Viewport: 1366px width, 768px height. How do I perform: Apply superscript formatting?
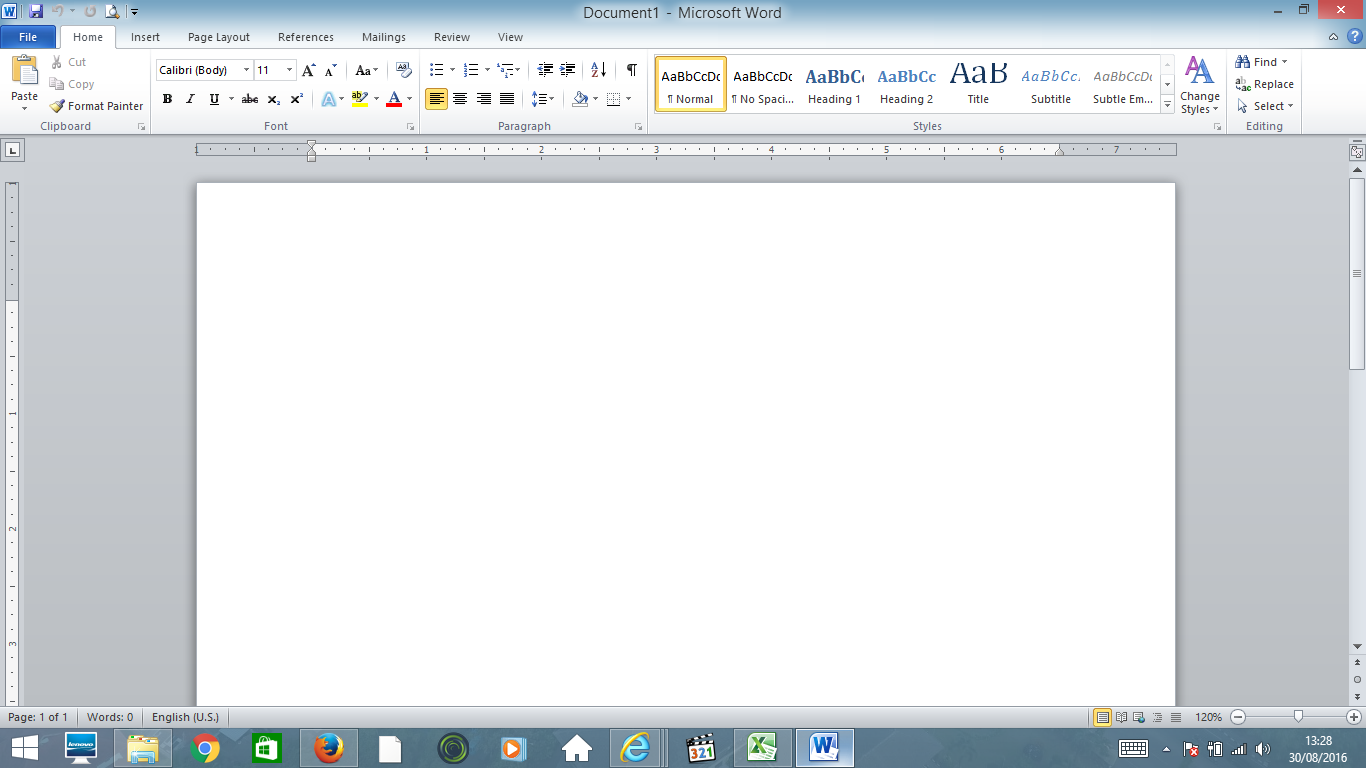point(295,99)
